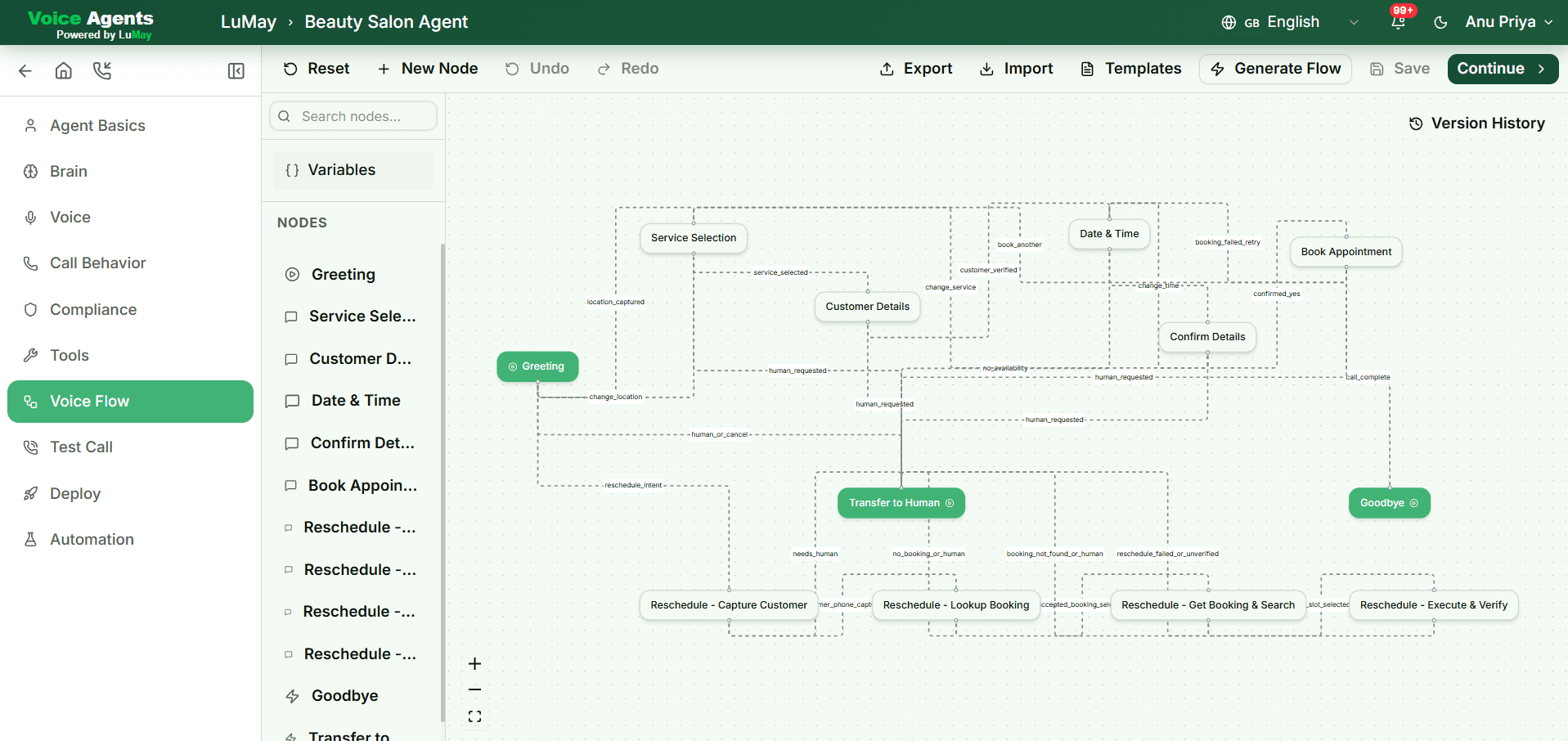
Task: Click LuMay in the breadcrumb
Action: point(249,22)
